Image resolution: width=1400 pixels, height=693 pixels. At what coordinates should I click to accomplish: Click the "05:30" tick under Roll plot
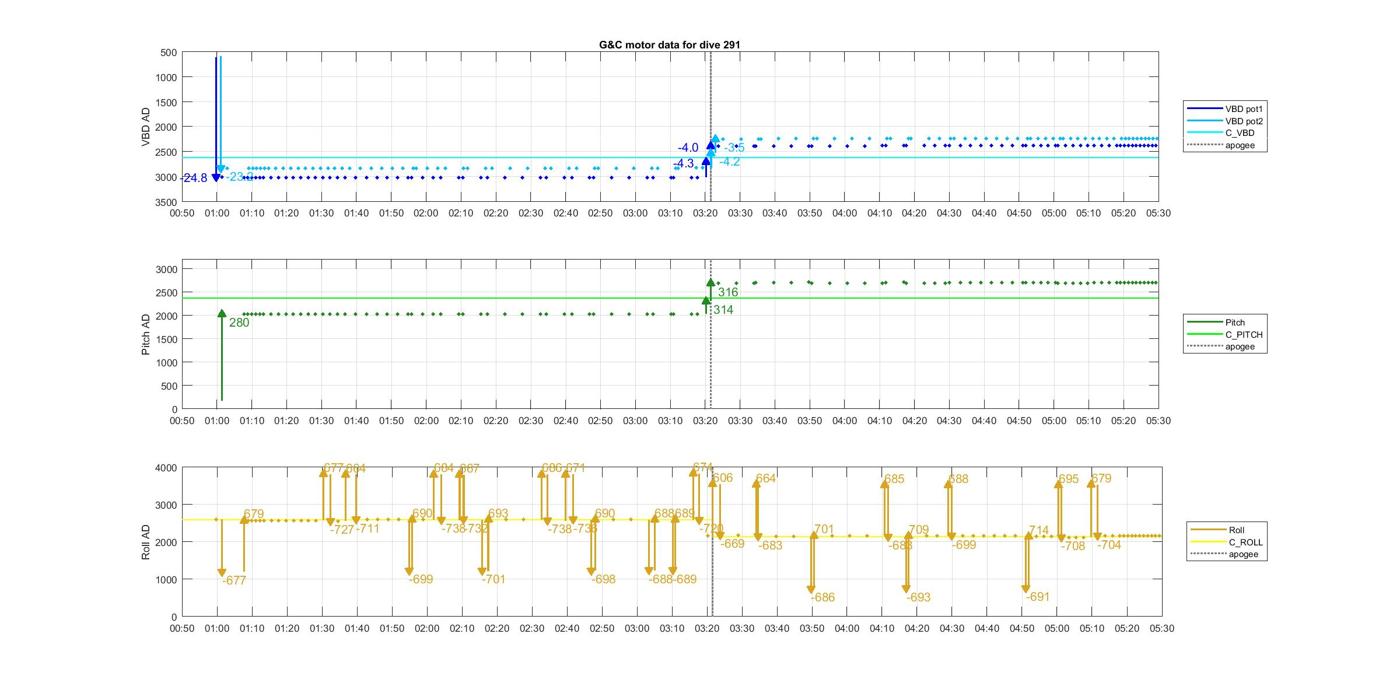coord(1161,628)
